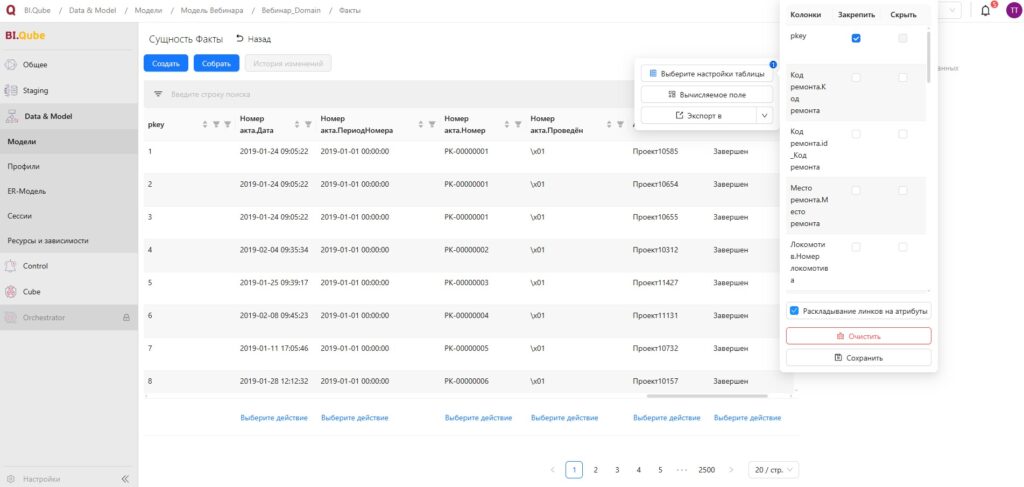Sort by Номер акта.Дата column
This screenshot has width=1024, height=487.
[297, 124]
